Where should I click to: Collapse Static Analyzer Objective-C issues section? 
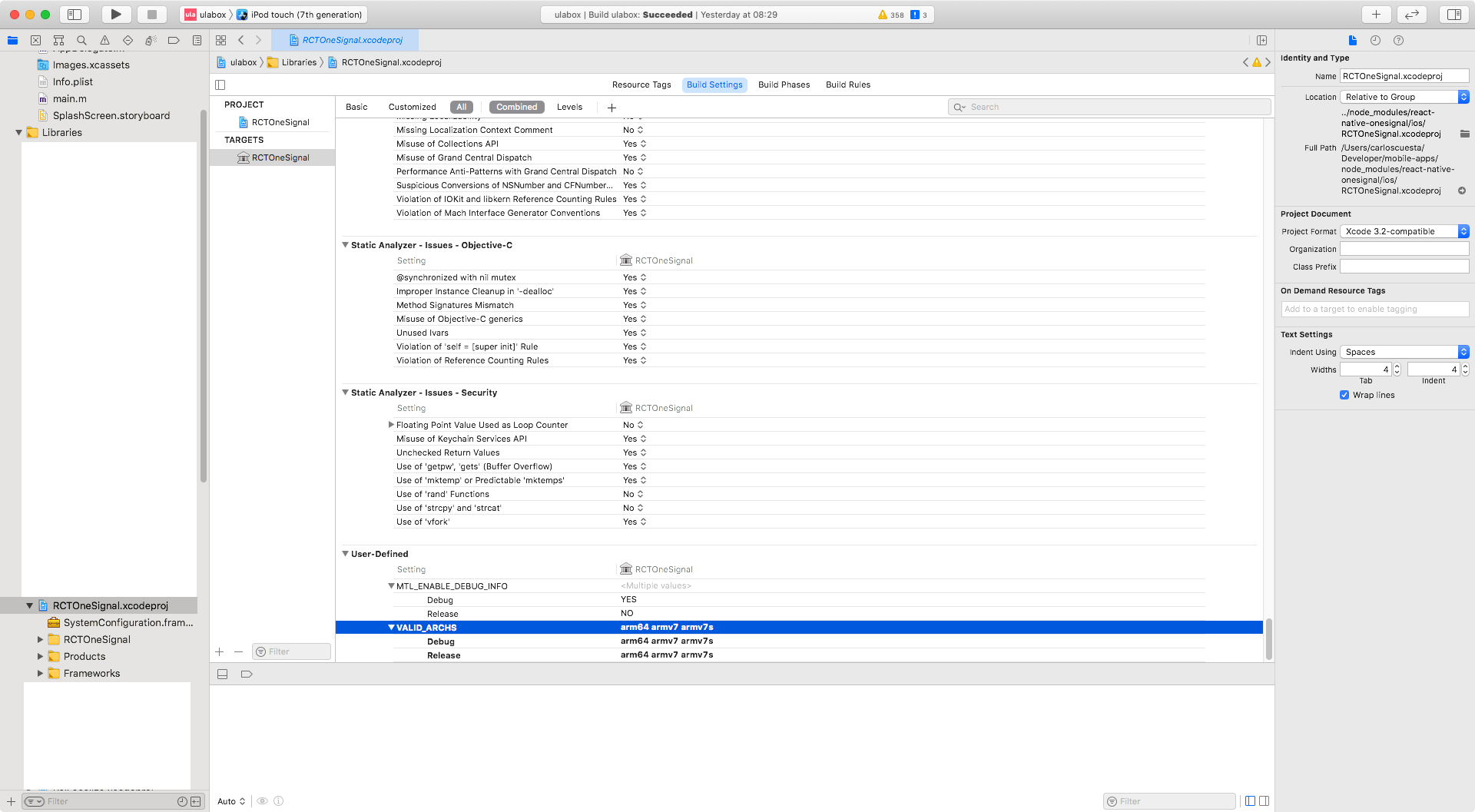(345, 245)
